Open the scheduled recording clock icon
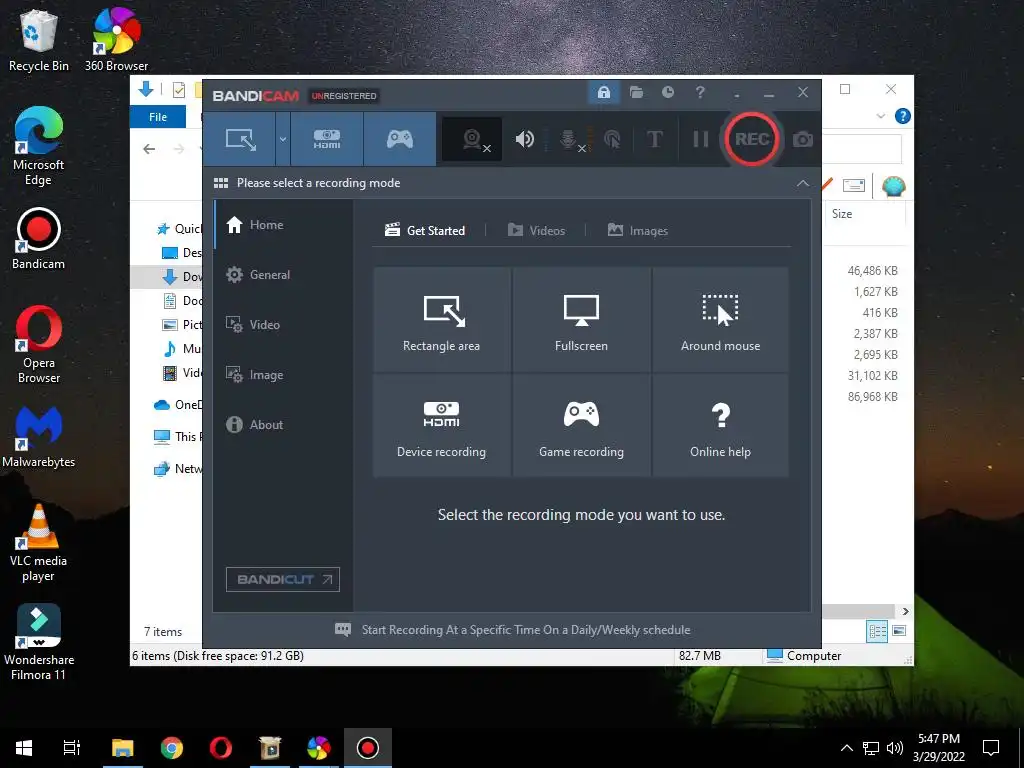The width and height of the screenshot is (1024, 768). [x=667, y=92]
